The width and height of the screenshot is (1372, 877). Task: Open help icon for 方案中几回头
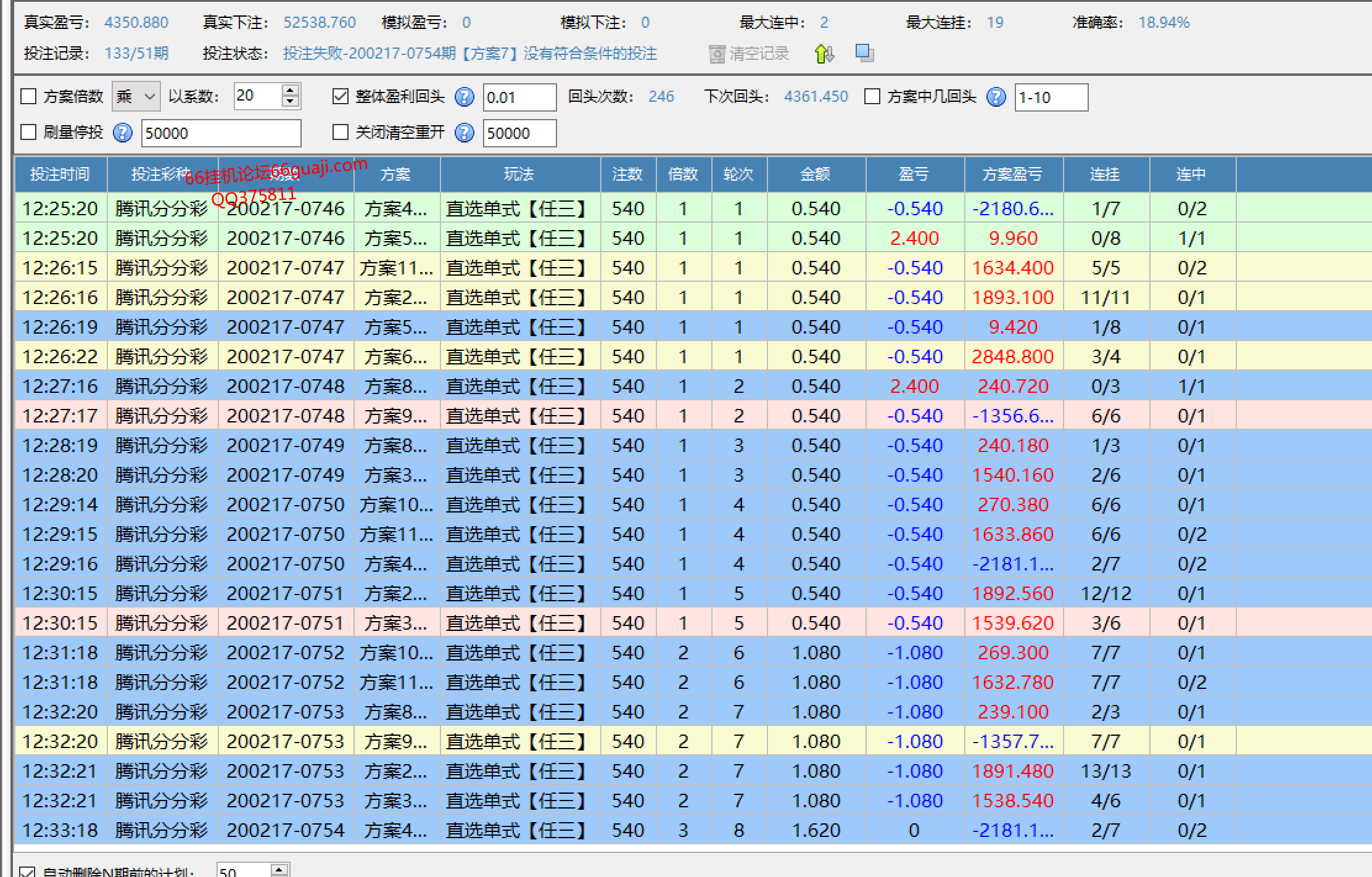click(996, 97)
